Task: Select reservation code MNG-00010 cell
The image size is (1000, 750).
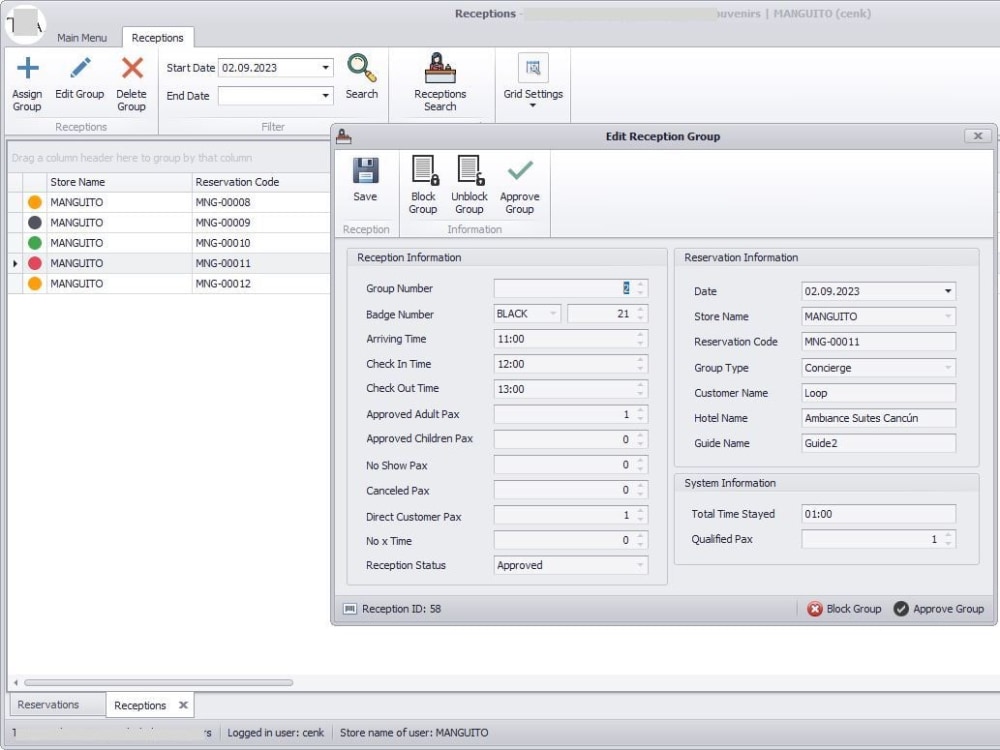Action: (260, 243)
